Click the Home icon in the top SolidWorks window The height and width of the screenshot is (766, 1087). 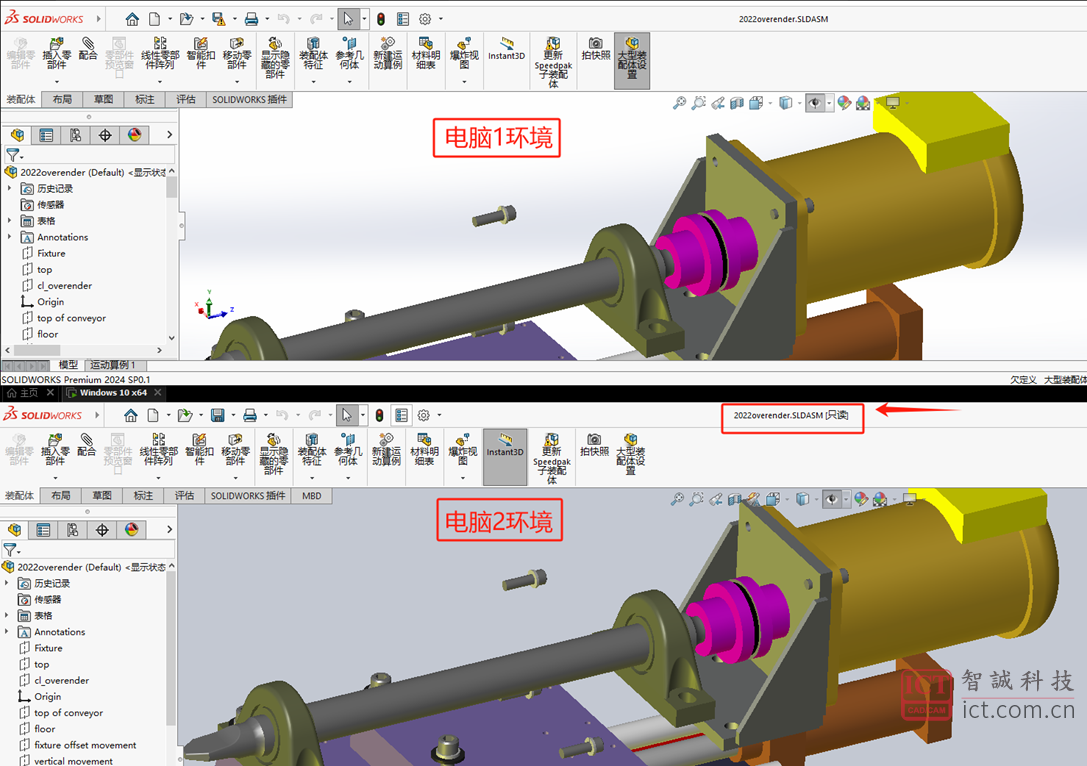click(x=132, y=19)
